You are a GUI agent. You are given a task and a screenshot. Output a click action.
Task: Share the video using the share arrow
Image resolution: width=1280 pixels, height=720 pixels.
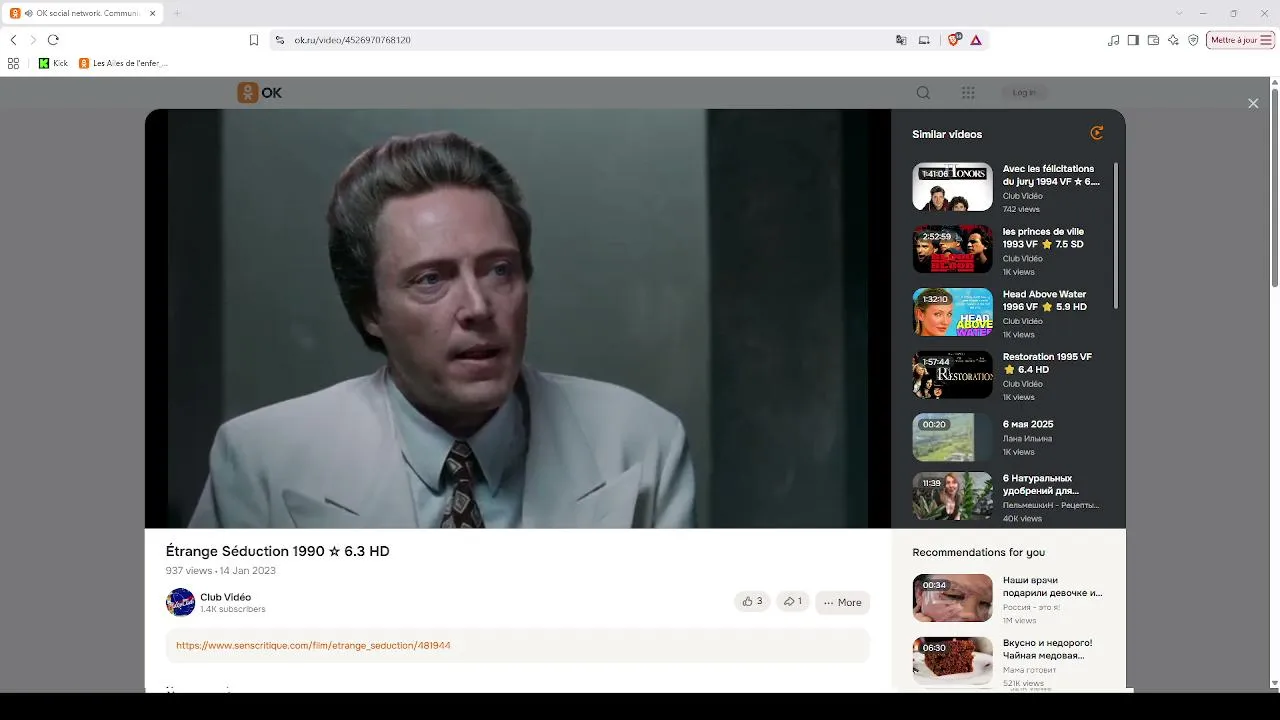pyautogui.click(x=792, y=602)
